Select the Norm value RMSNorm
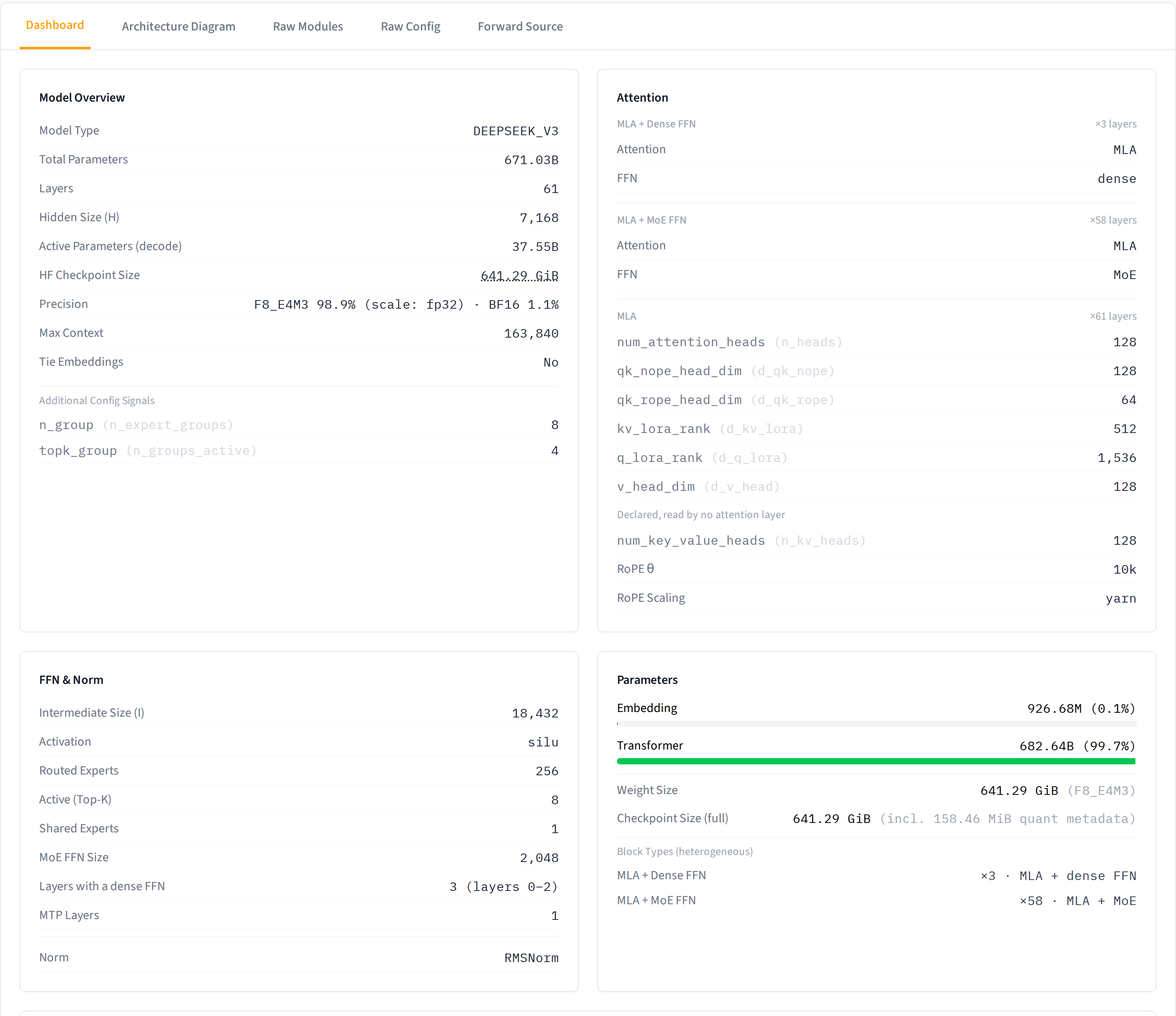Screen dimensions: 1176x1016 coord(531,958)
